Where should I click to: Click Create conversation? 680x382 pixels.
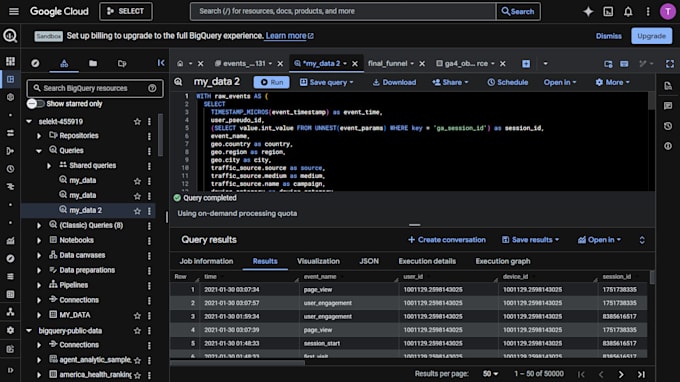point(447,240)
